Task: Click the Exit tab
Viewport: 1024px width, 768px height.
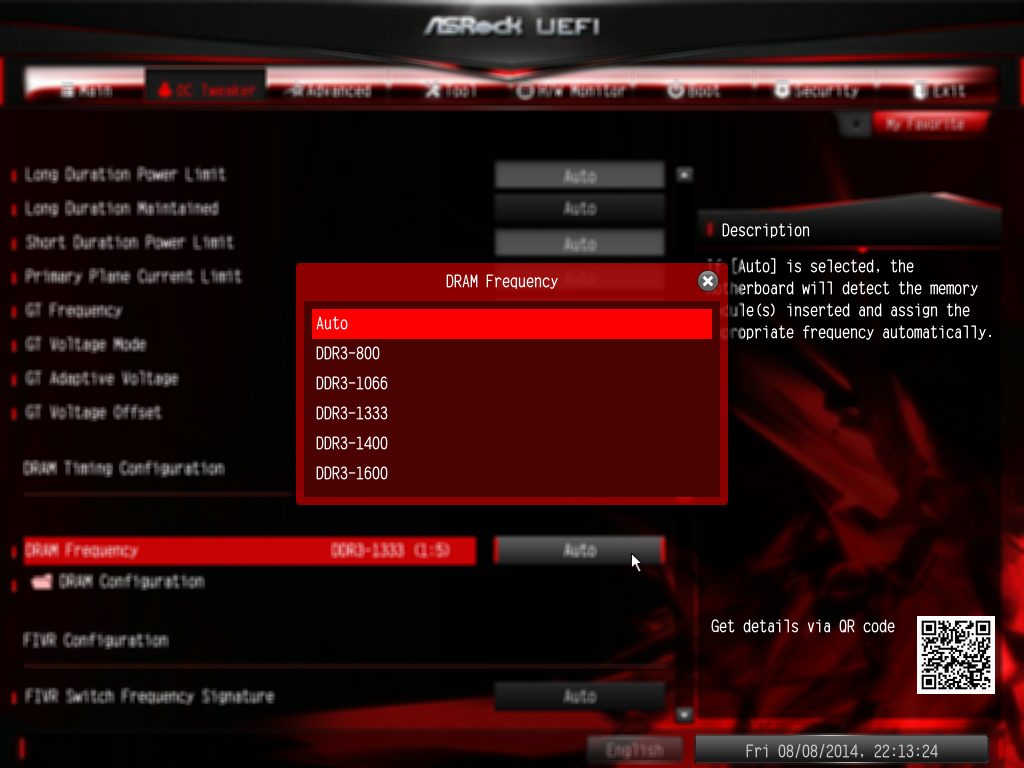Action: click(938, 90)
